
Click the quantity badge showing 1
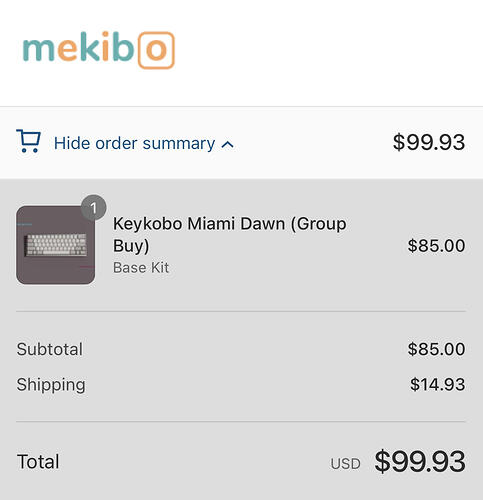point(94,208)
